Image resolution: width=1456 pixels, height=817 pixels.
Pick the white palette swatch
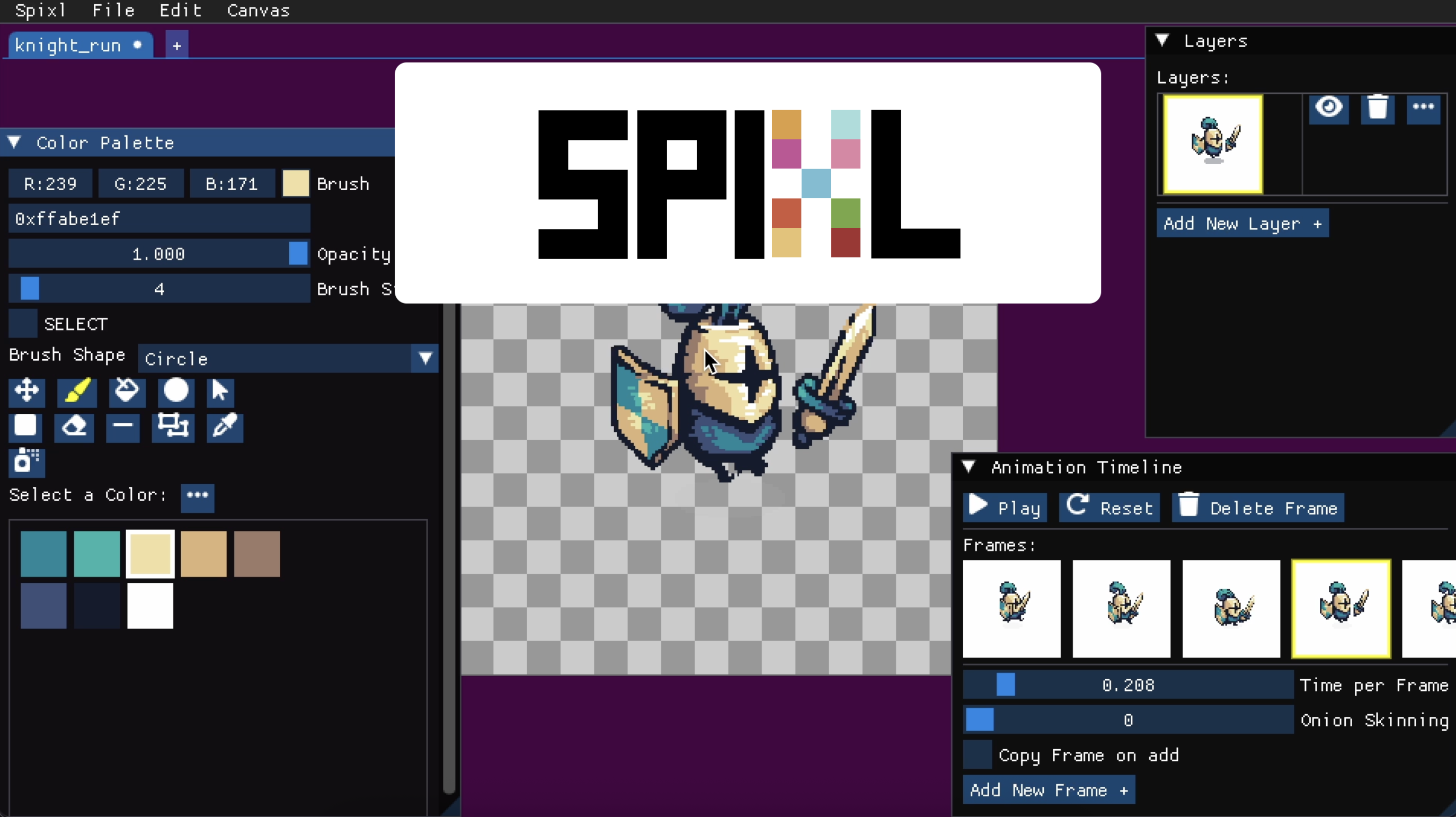click(x=150, y=606)
